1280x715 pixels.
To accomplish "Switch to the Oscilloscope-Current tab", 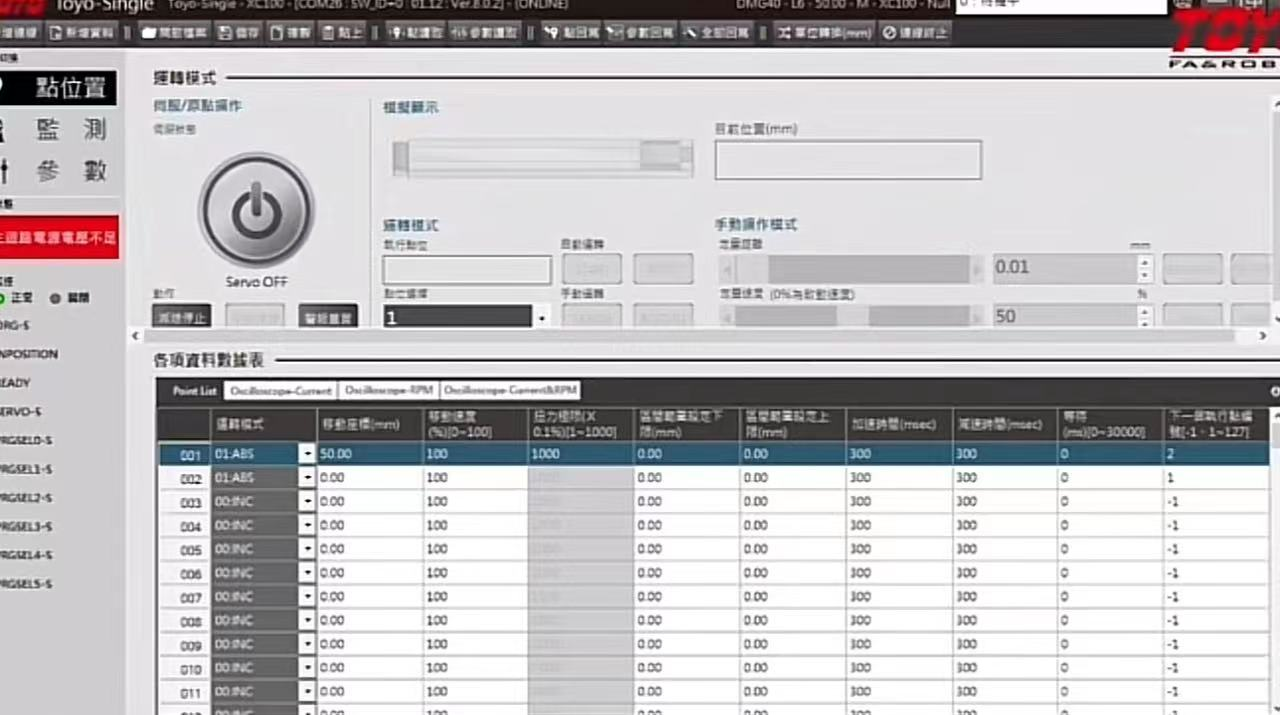I will tap(280, 391).
